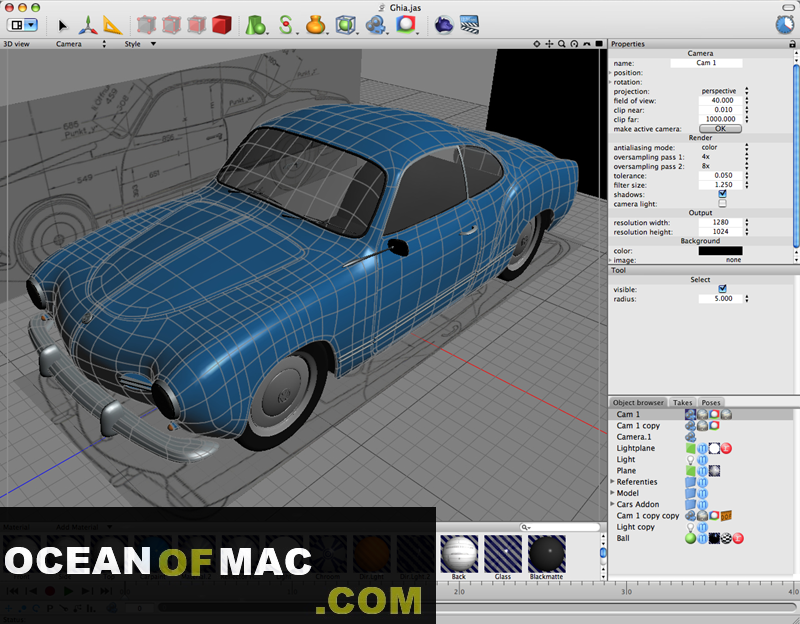The width and height of the screenshot is (800, 624).
Task: Open the blue camera and light tool
Action: (x=376, y=24)
